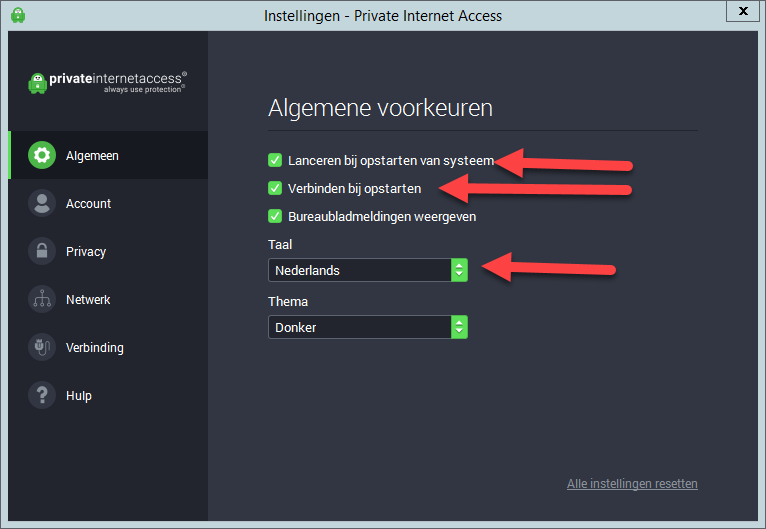The height and width of the screenshot is (529, 766).
Task: Click the Account person icon
Action: (42, 204)
